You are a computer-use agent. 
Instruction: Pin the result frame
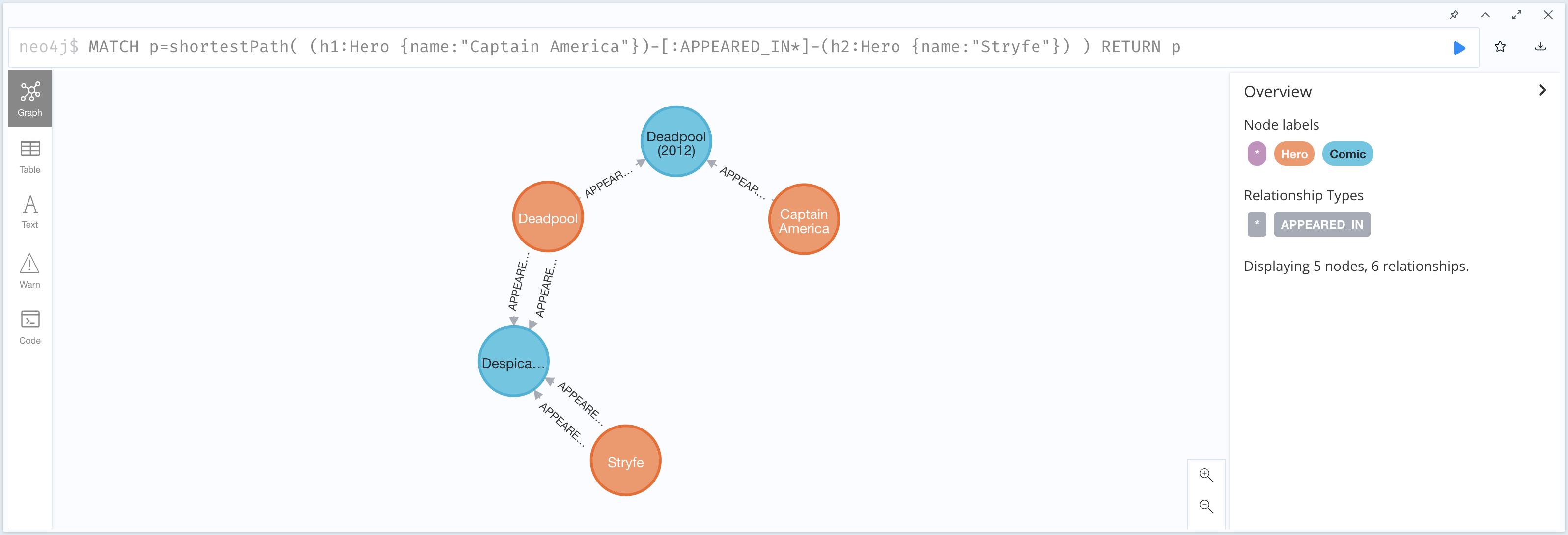click(x=1454, y=15)
